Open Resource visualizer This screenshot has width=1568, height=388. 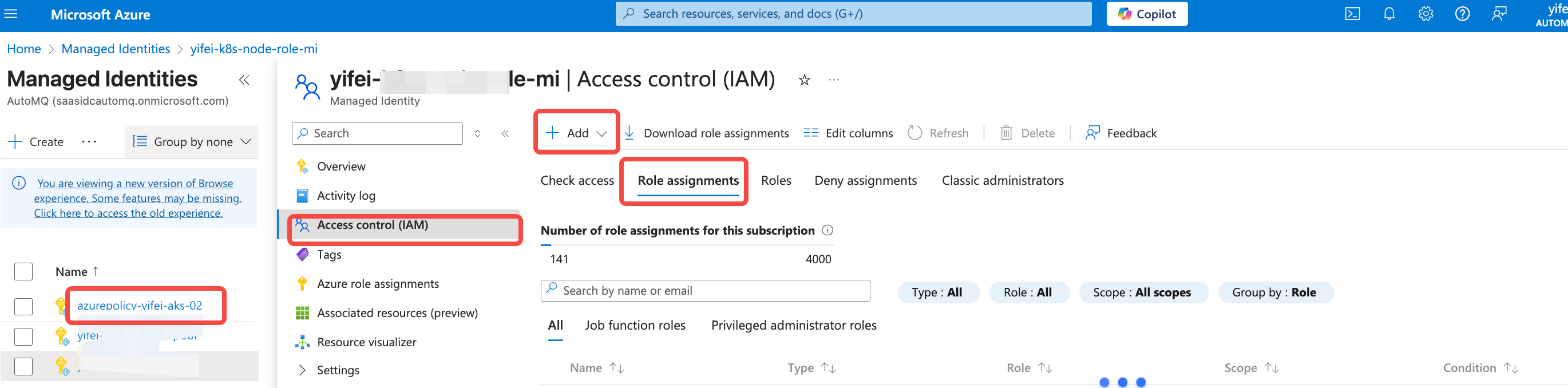(366, 342)
